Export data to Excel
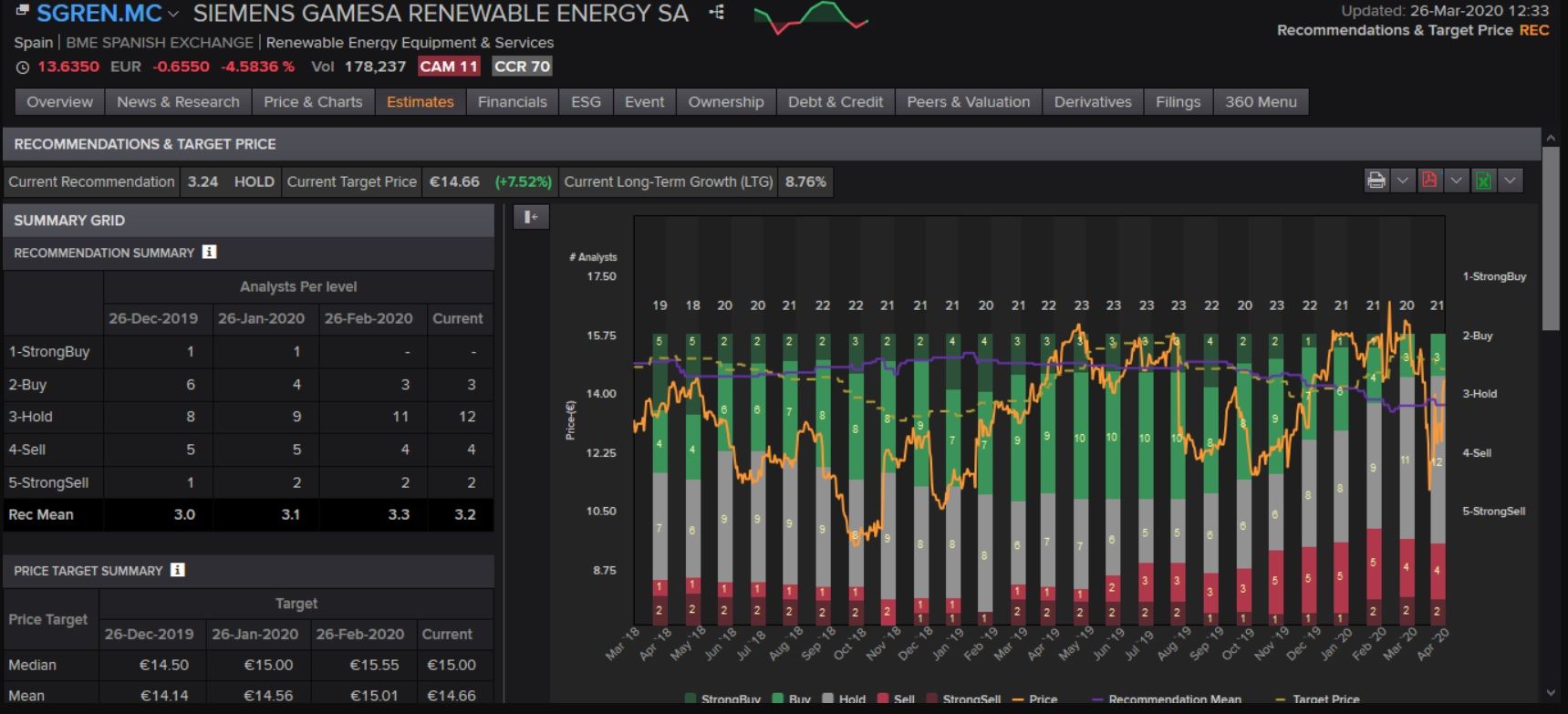 point(1483,181)
